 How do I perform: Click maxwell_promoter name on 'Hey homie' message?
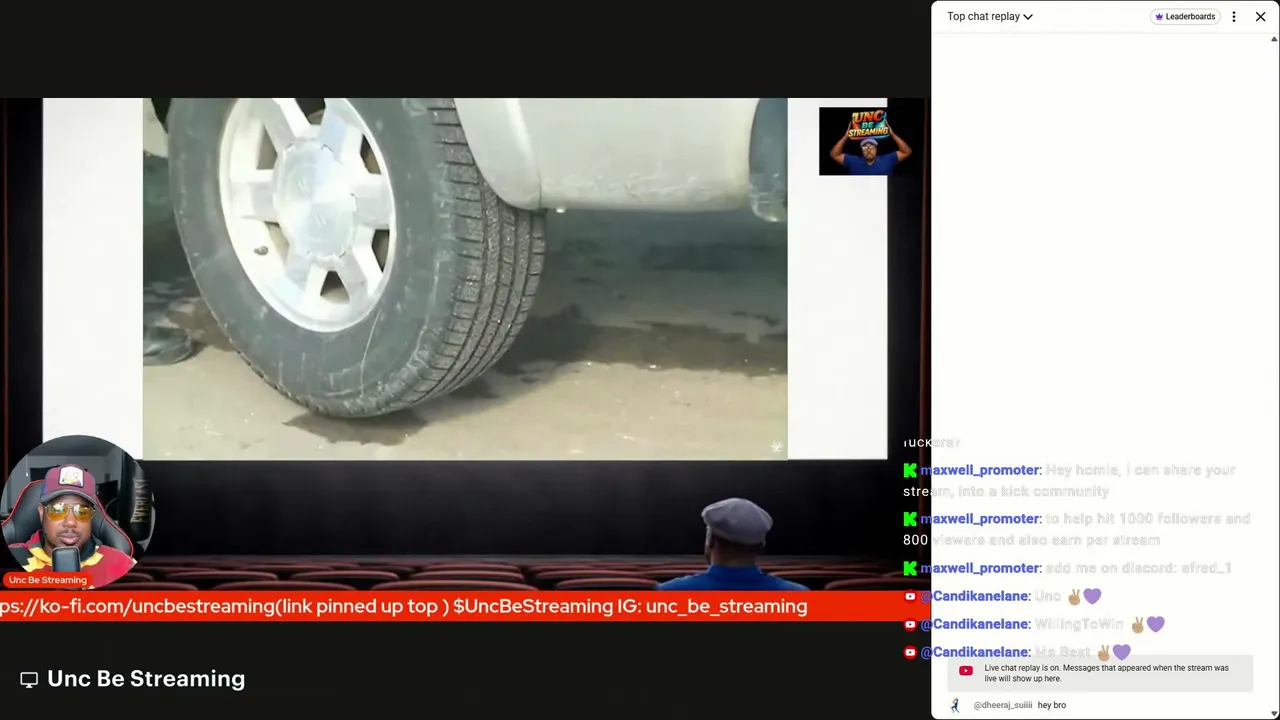[x=980, y=470]
